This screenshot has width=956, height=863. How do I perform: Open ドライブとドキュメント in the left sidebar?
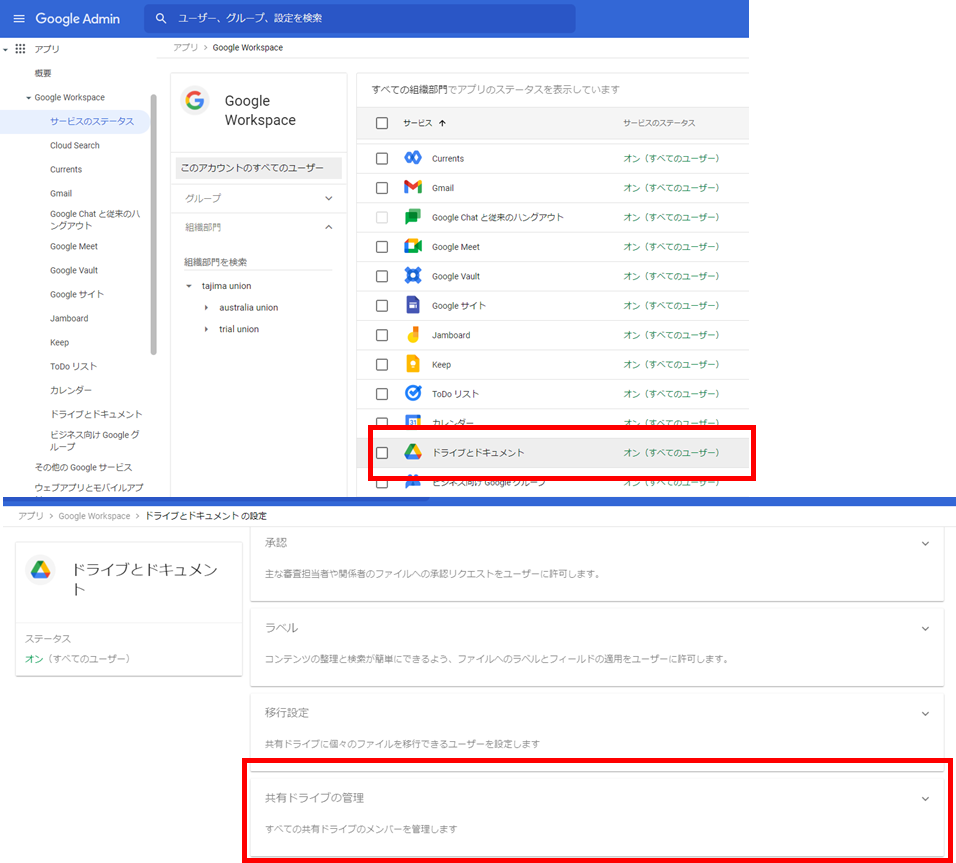(x=96, y=414)
